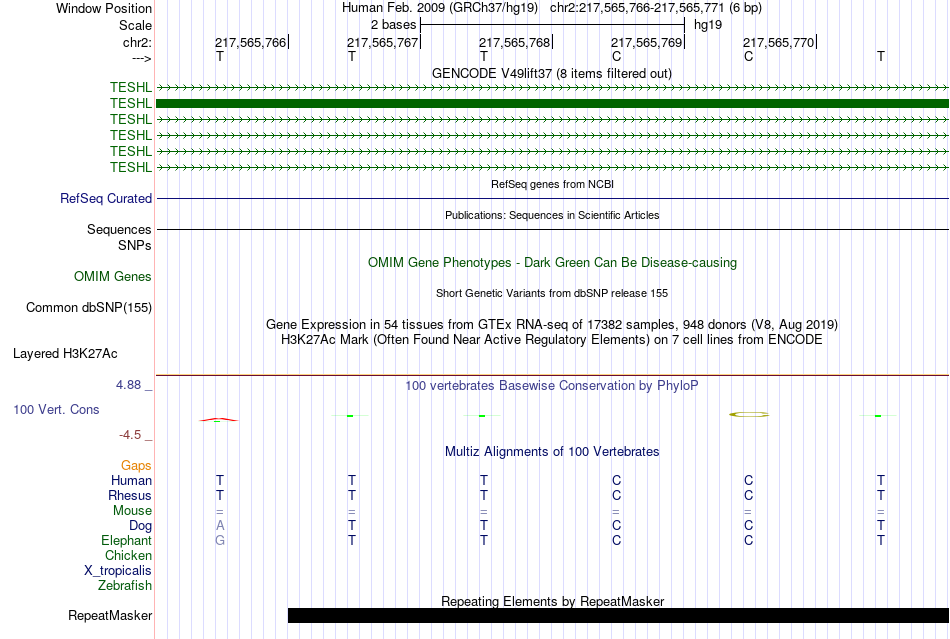Click ruler position label 217,565,766
Viewport: 950px width, 639px height.
click(250, 42)
